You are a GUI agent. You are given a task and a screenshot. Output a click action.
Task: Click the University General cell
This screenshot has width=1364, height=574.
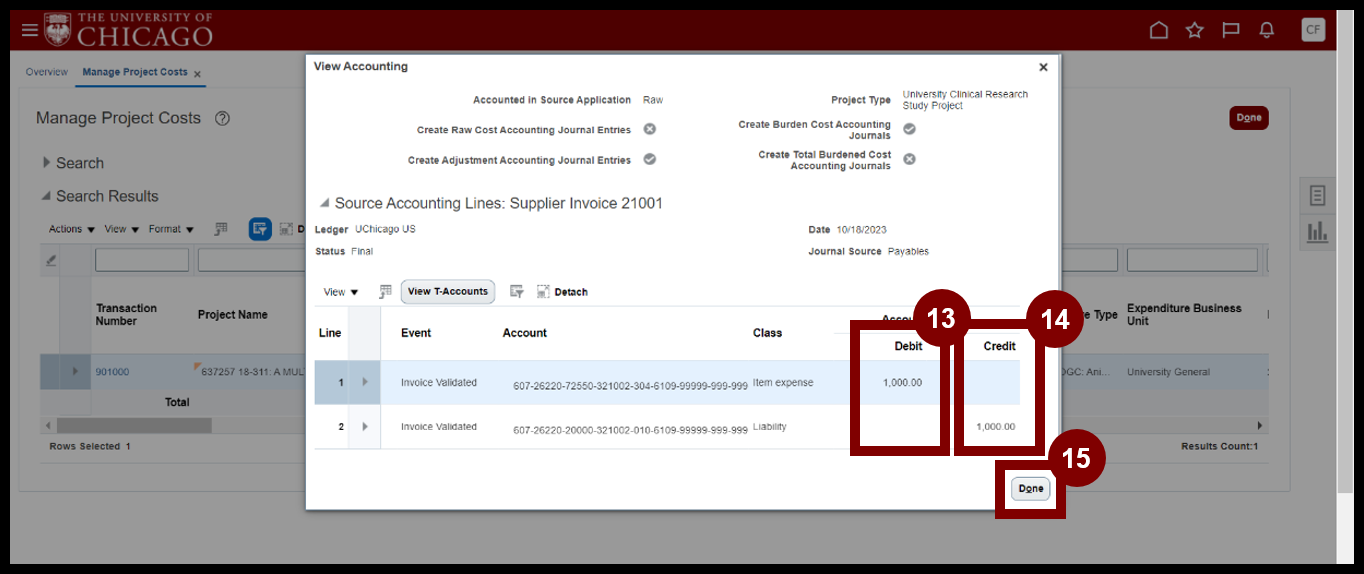[1168, 372]
